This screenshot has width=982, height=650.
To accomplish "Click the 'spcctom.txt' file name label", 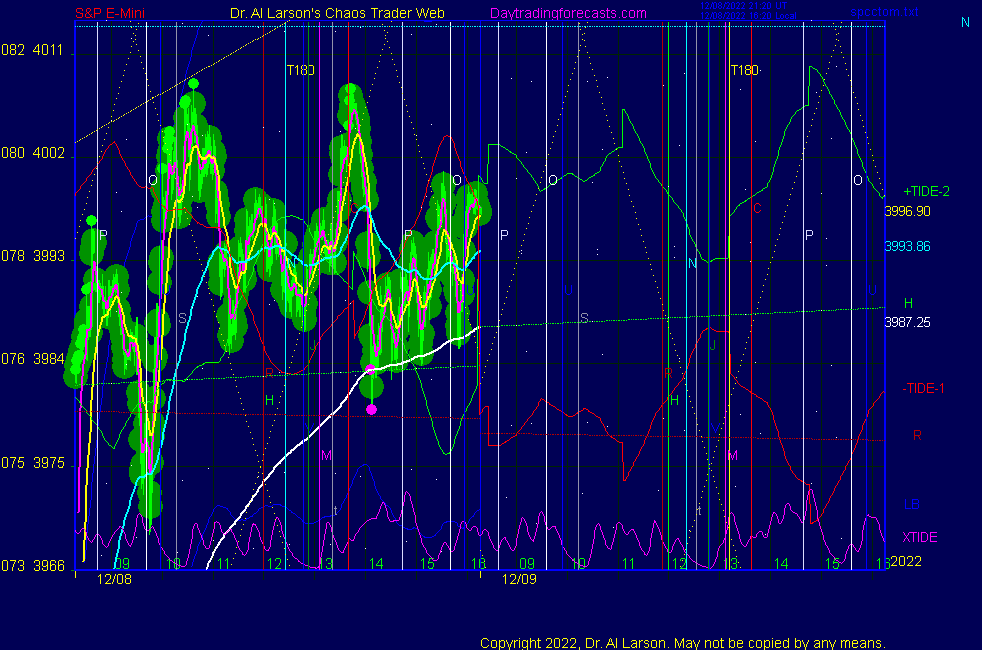I will point(884,12).
